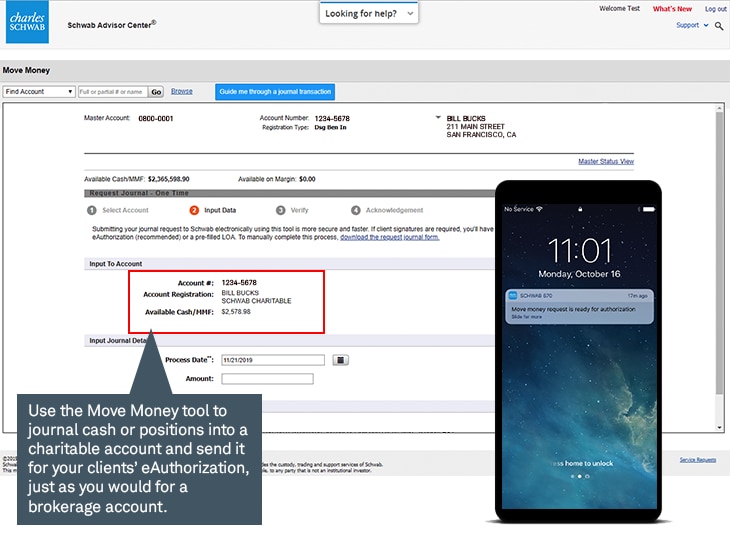Image resolution: width=730 pixels, height=538 pixels.
Task: Click the Available Cash/MMF $2,365,598.90 value
Action: 169,179
